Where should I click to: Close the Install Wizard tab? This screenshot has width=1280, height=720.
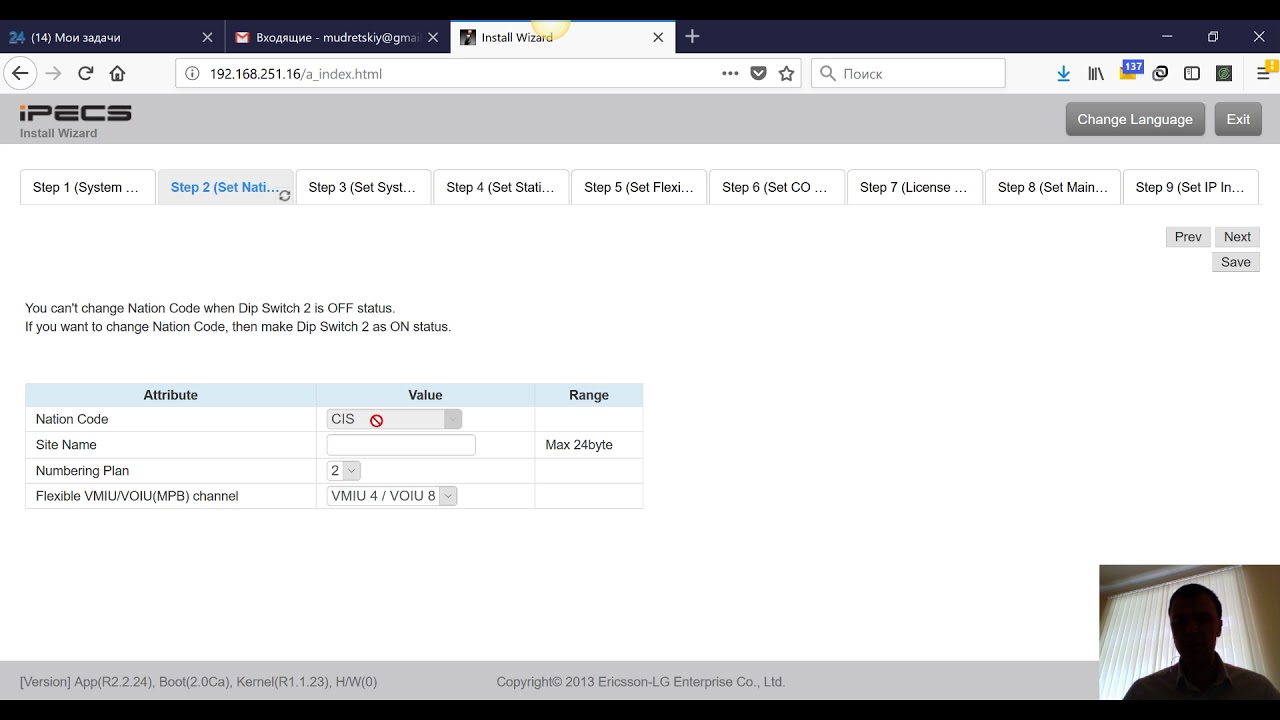click(x=658, y=37)
